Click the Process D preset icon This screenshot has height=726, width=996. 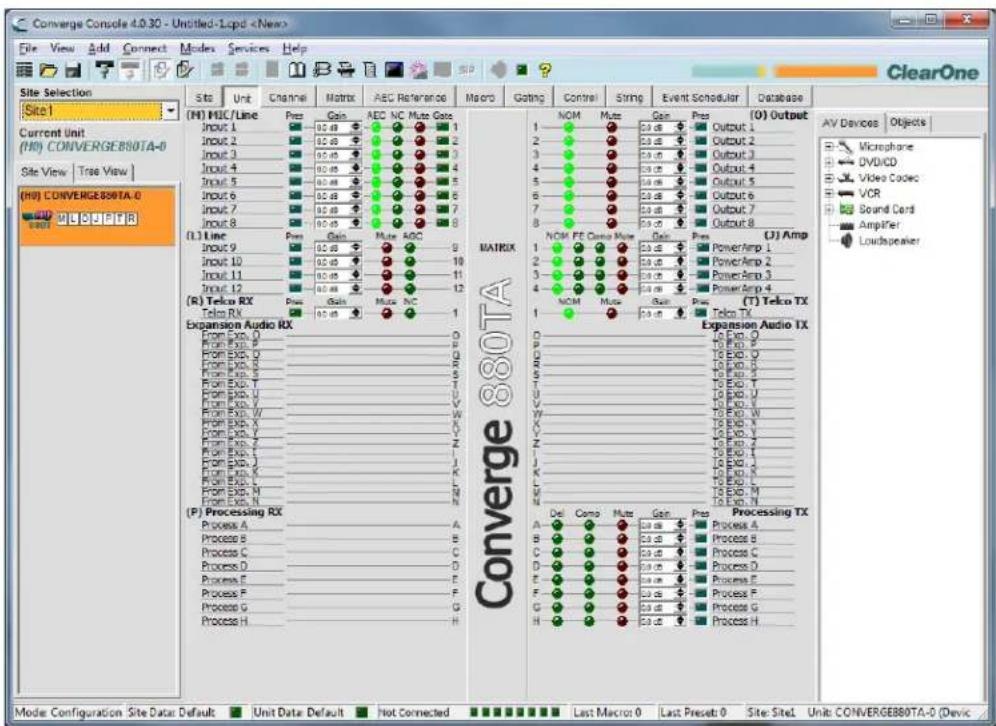(701, 565)
